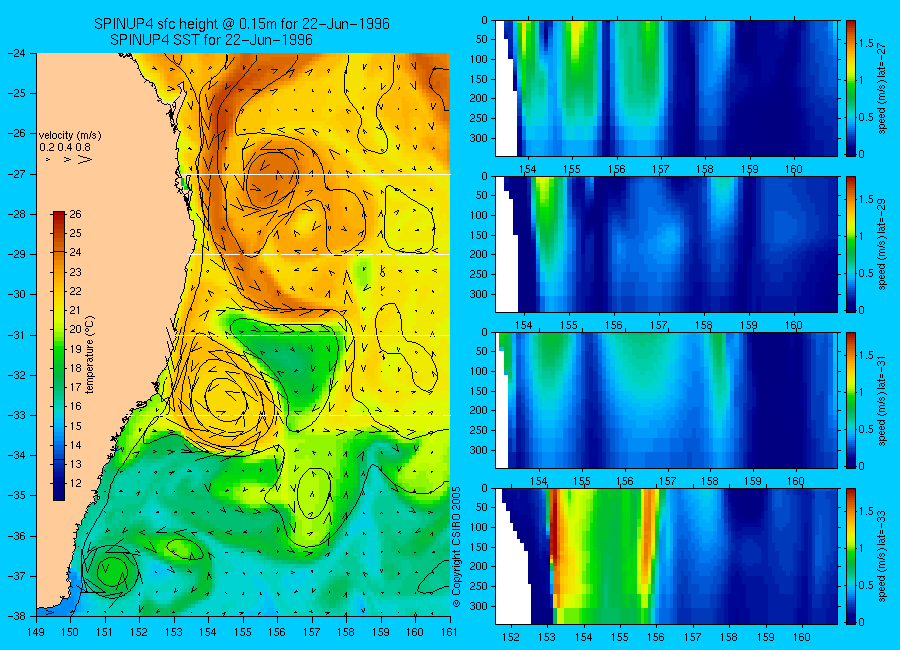Click the speed colorbar for lat=-33
Image resolution: width=900 pixels, height=650 pixels.
tap(851, 556)
